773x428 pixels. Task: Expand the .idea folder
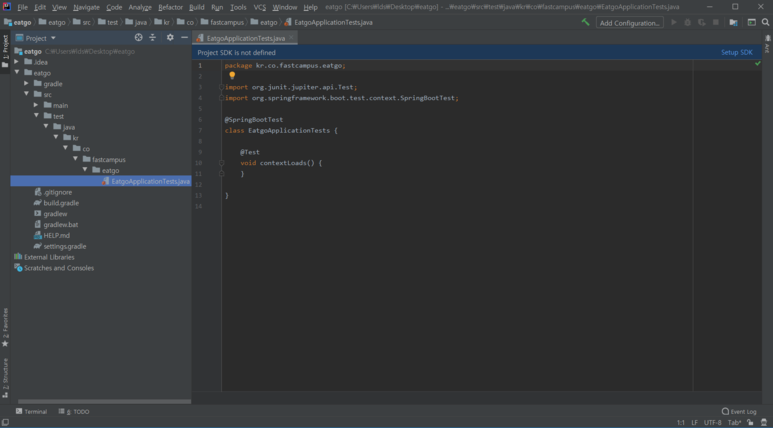click(16, 62)
